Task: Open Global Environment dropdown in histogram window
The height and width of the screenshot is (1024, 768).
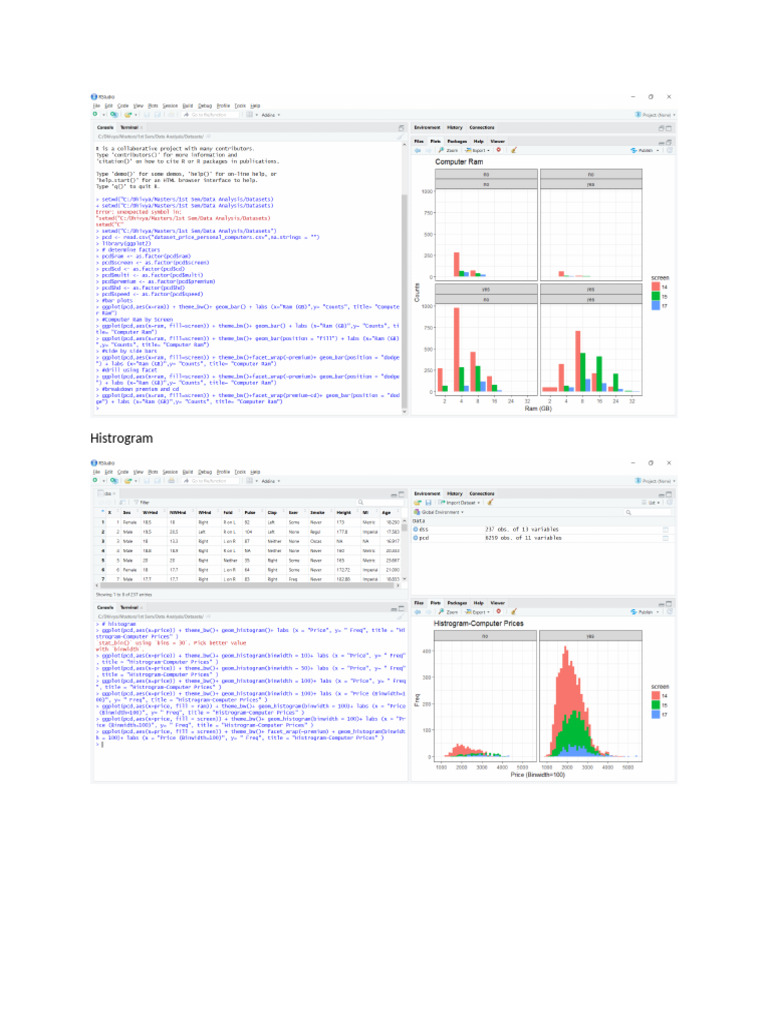Action: [440, 512]
